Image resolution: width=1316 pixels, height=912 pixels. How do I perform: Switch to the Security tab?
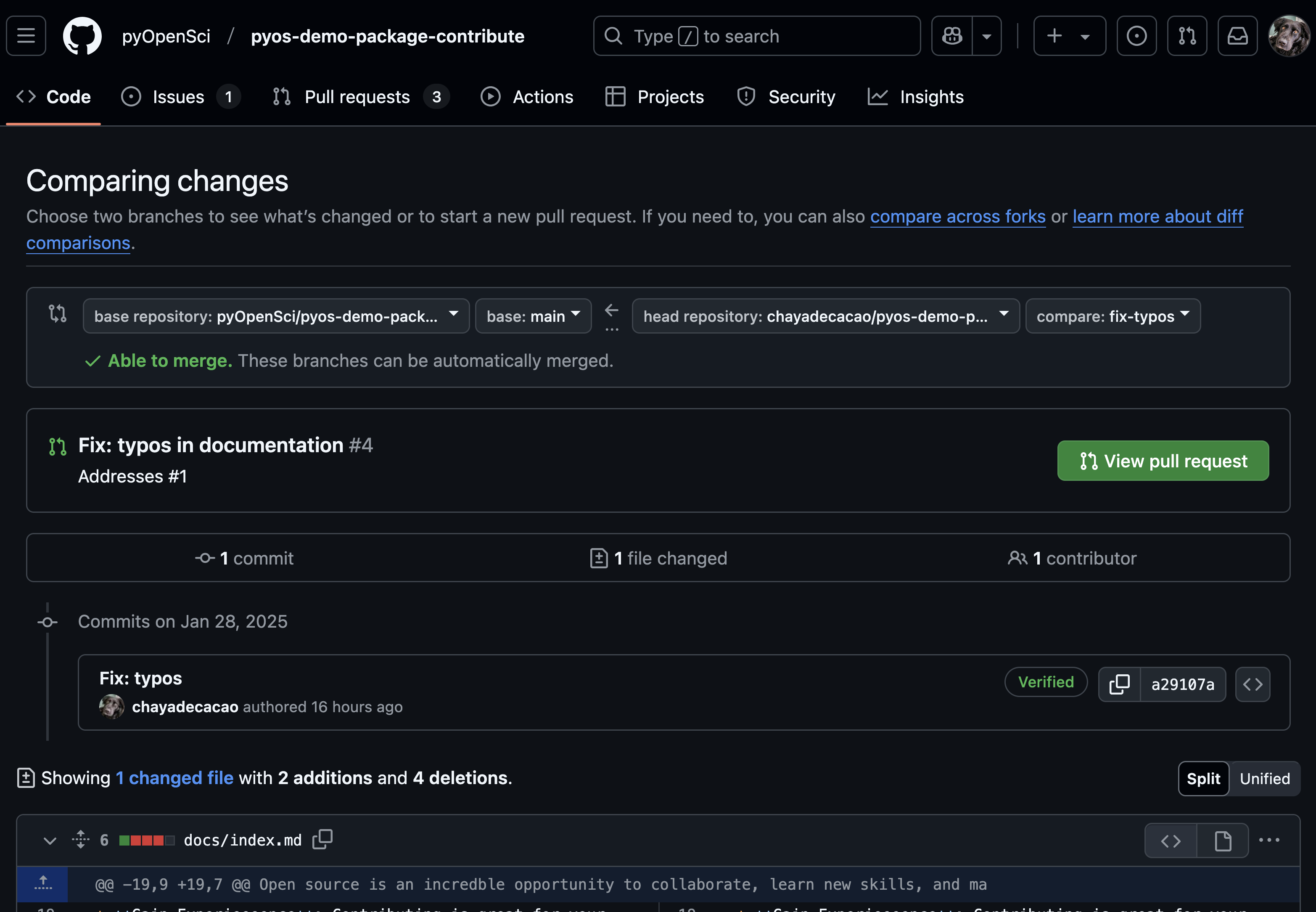[786, 97]
